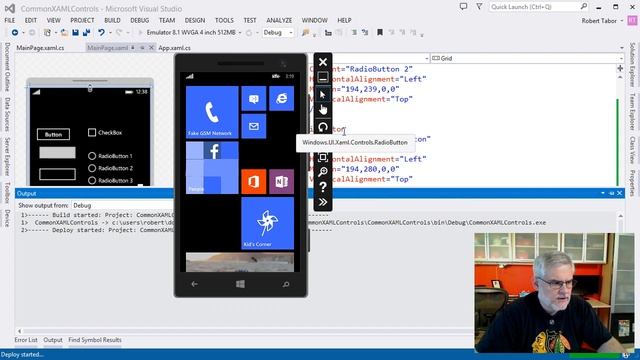This screenshot has width=640, height=360.
Task: Open the Properties side panel
Action: (632, 183)
